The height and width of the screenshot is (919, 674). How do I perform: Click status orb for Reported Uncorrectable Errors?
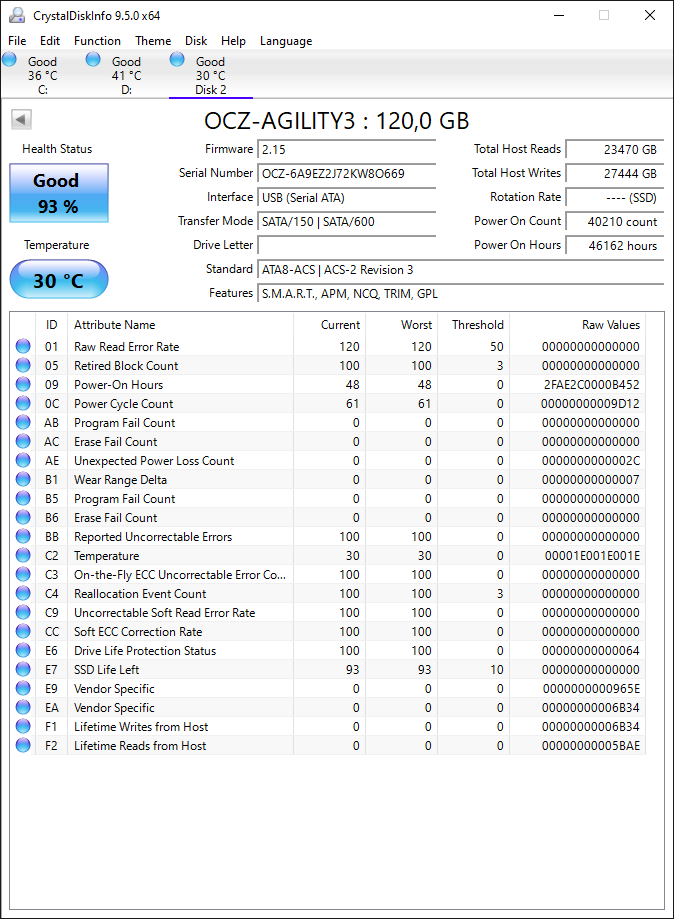tap(23, 536)
